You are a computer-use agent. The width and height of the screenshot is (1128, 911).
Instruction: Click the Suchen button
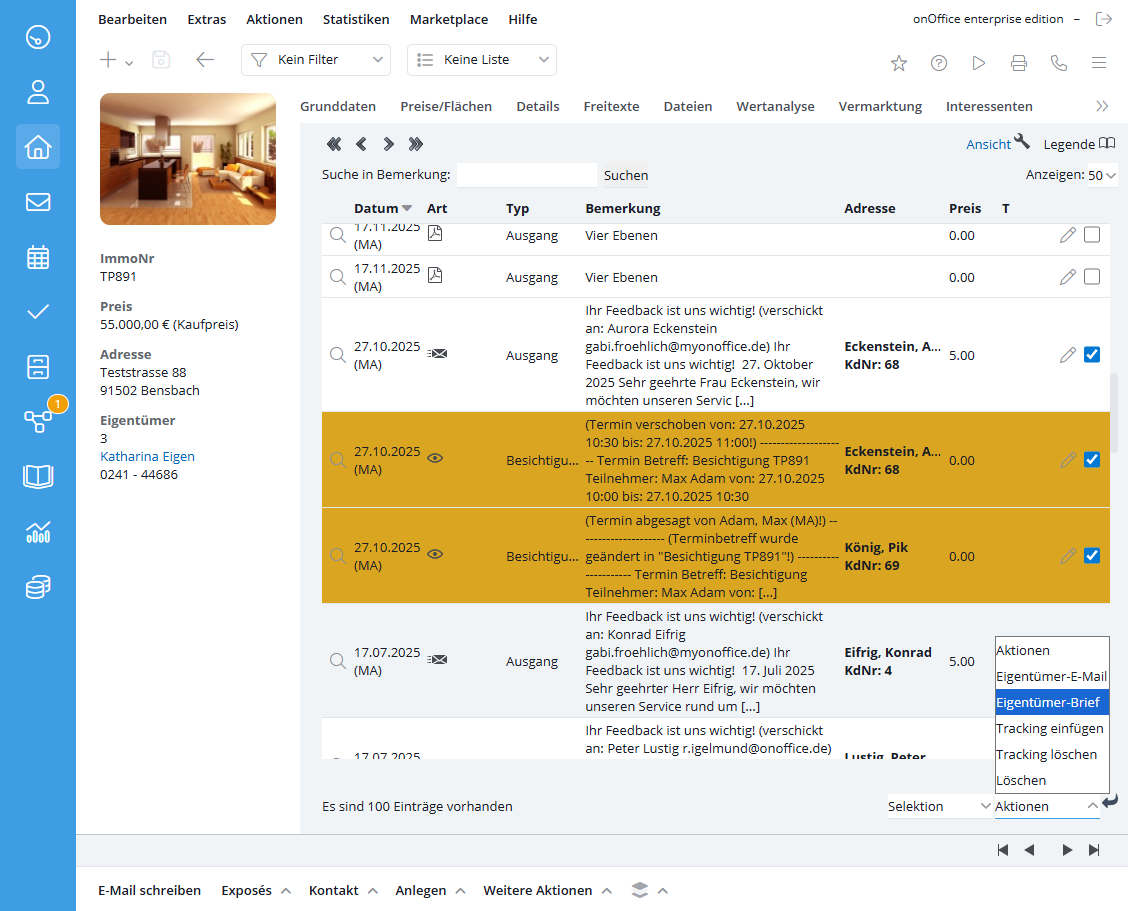(x=626, y=176)
